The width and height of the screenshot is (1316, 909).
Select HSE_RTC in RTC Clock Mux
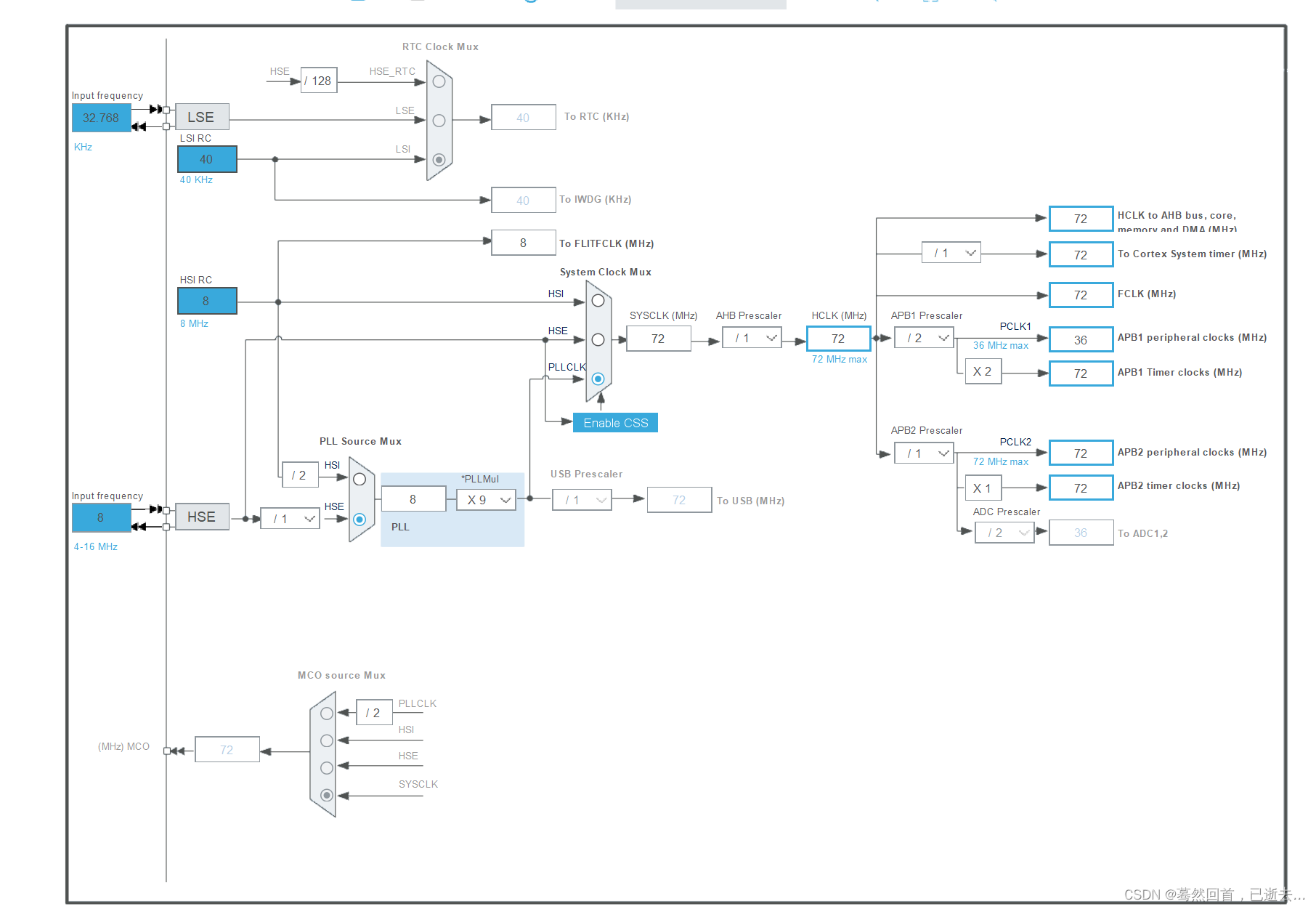[439, 81]
